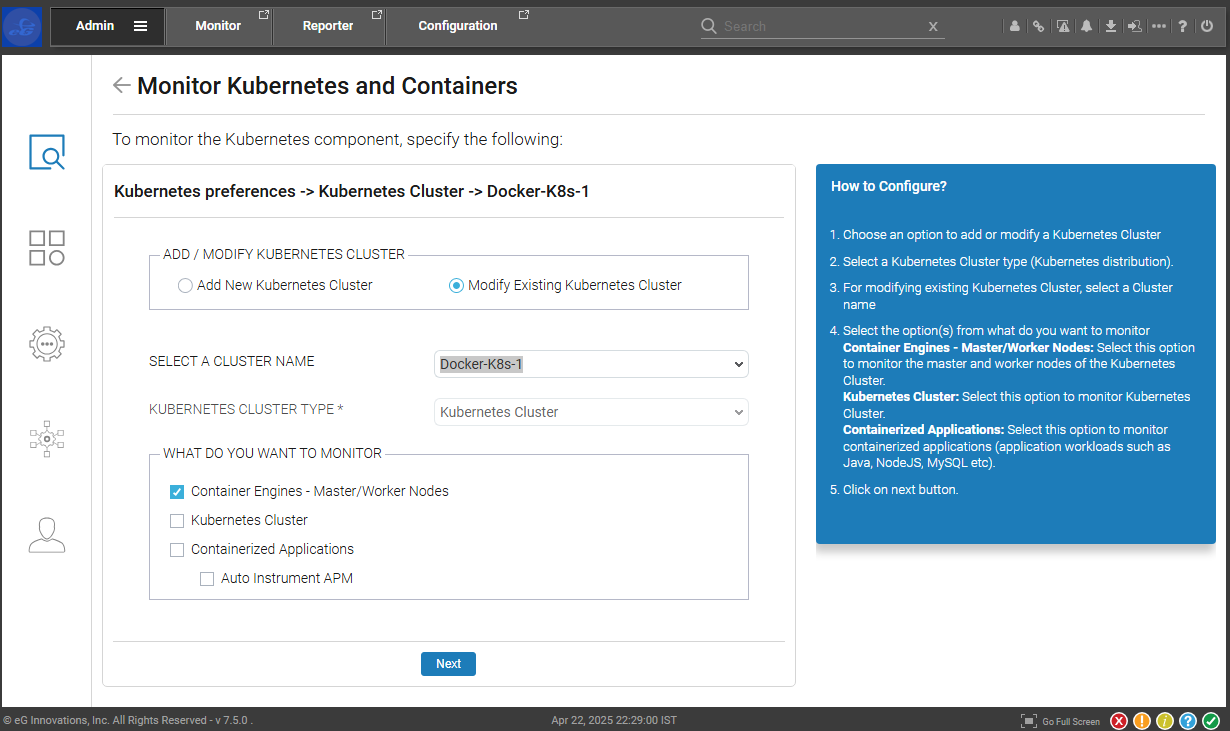The width and height of the screenshot is (1230, 731).
Task: Click the eG Innovations logo icon
Action: click(x=22, y=26)
